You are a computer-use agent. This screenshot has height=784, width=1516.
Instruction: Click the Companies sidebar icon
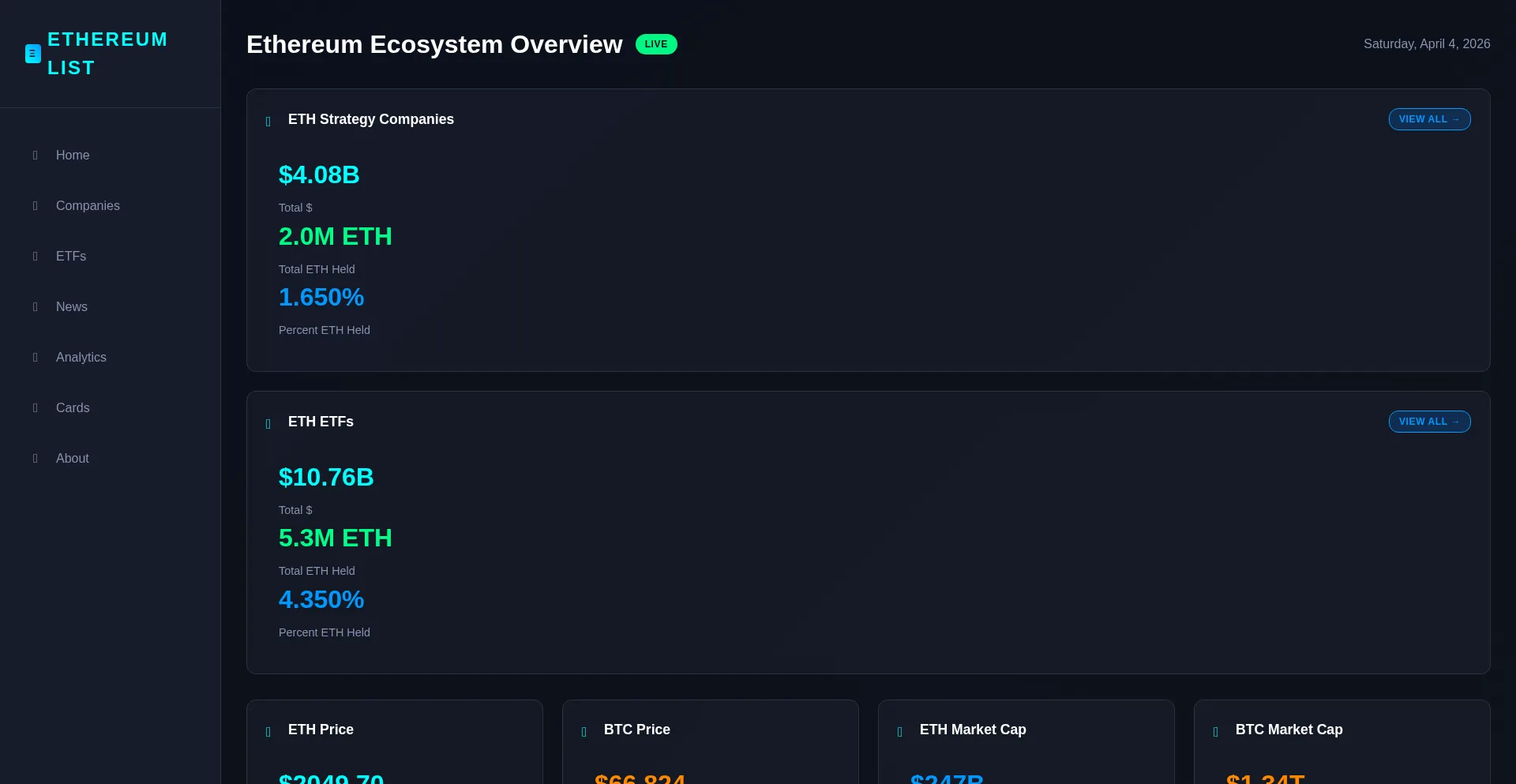pyautogui.click(x=35, y=206)
